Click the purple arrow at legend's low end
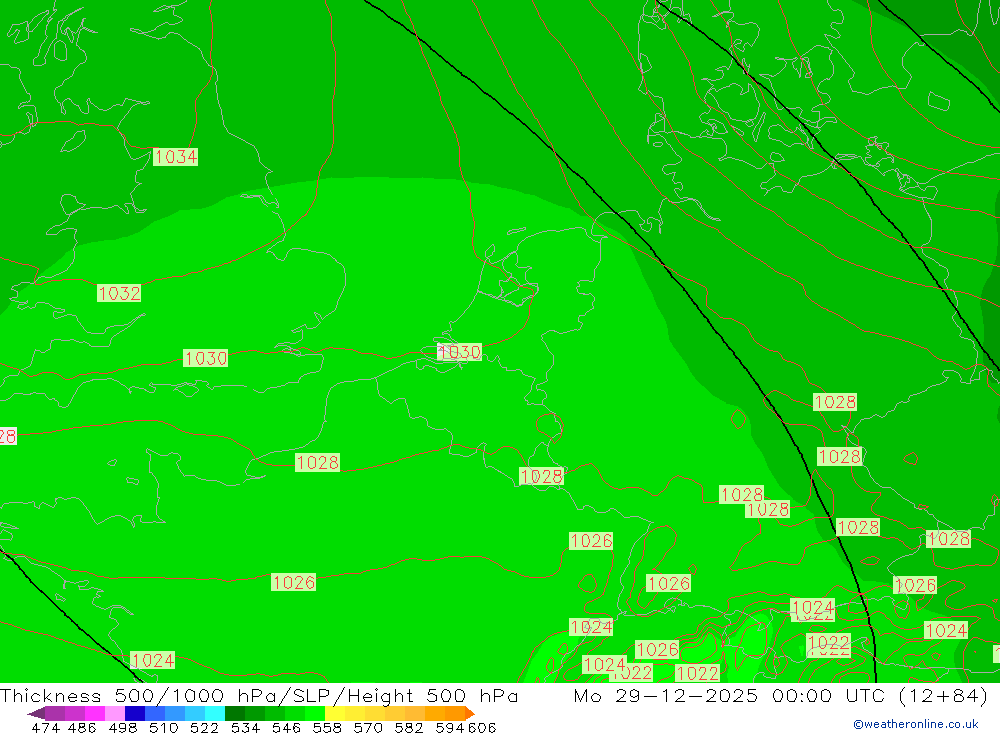This screenshot has height=733, width=1000. pos(36,713)
